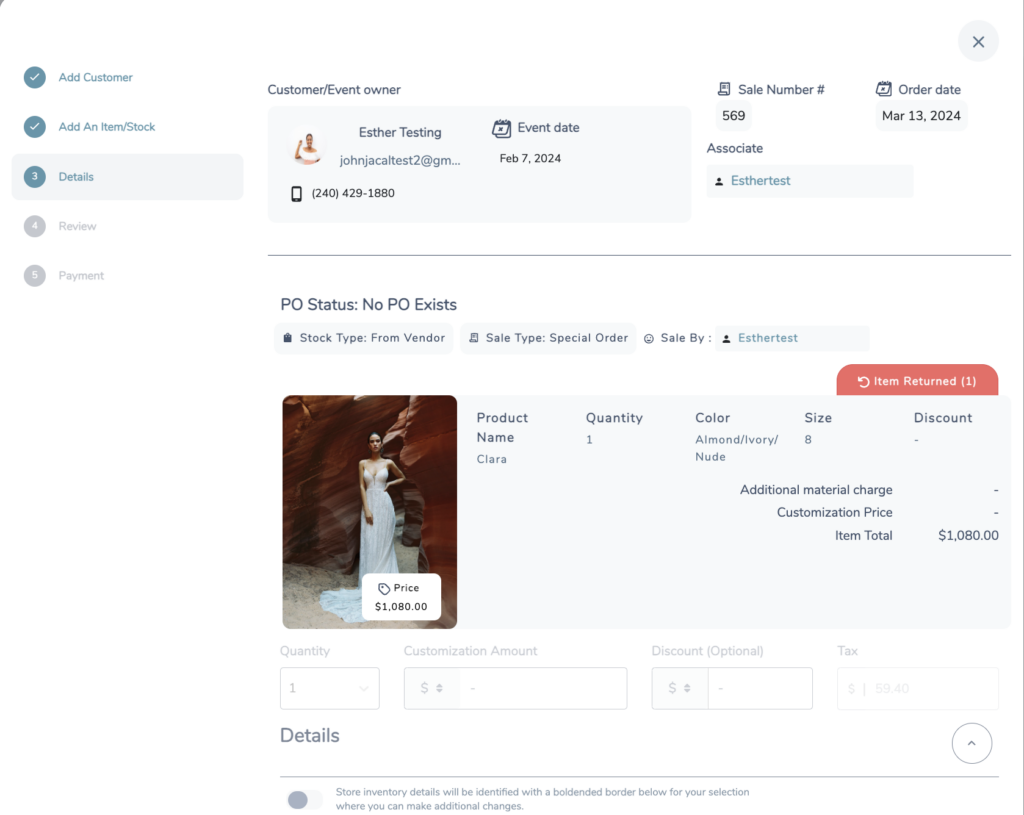
Task: Click the person icon in Sale By field
Action: pos(726,338)
